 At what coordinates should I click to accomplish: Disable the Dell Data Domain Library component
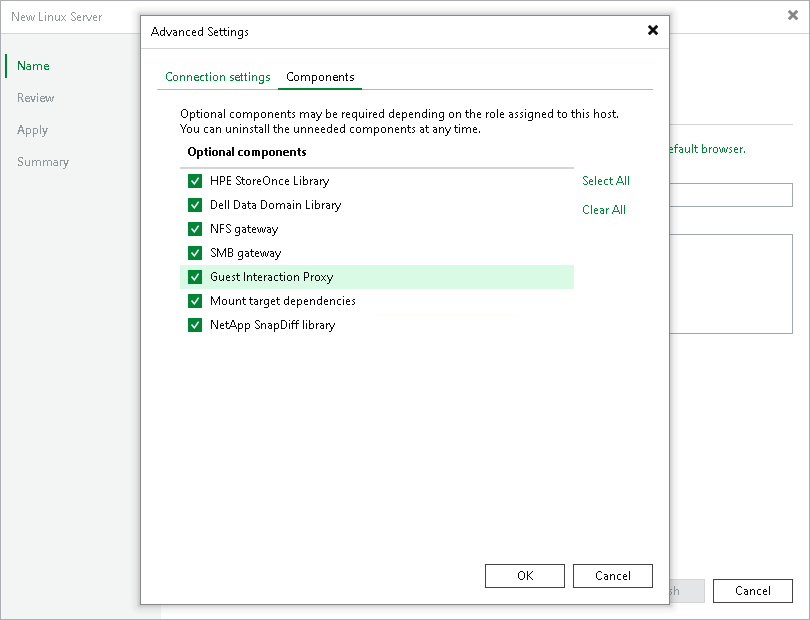pyautogui.click(x=195, y=205)
